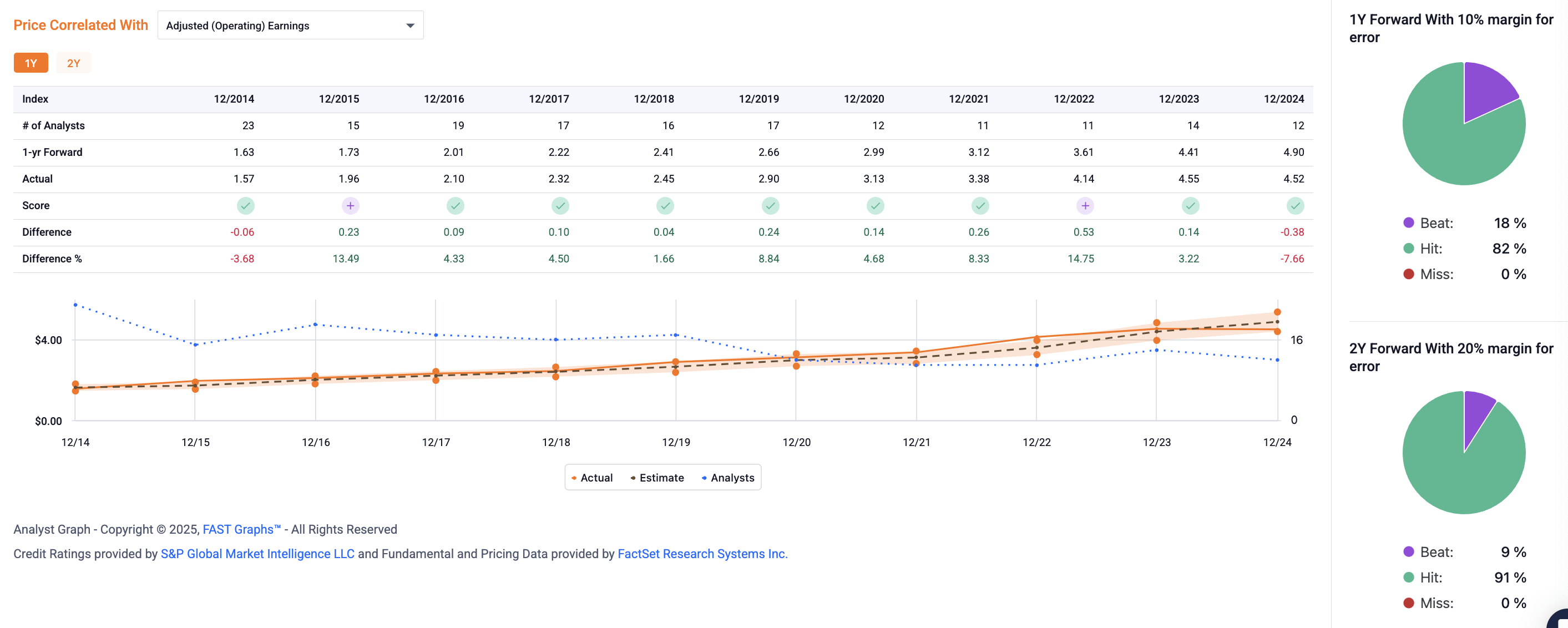1568x628 pixels.
Task: Click the green check score icon under 12/2024
Action: (x=1296, y=206)
